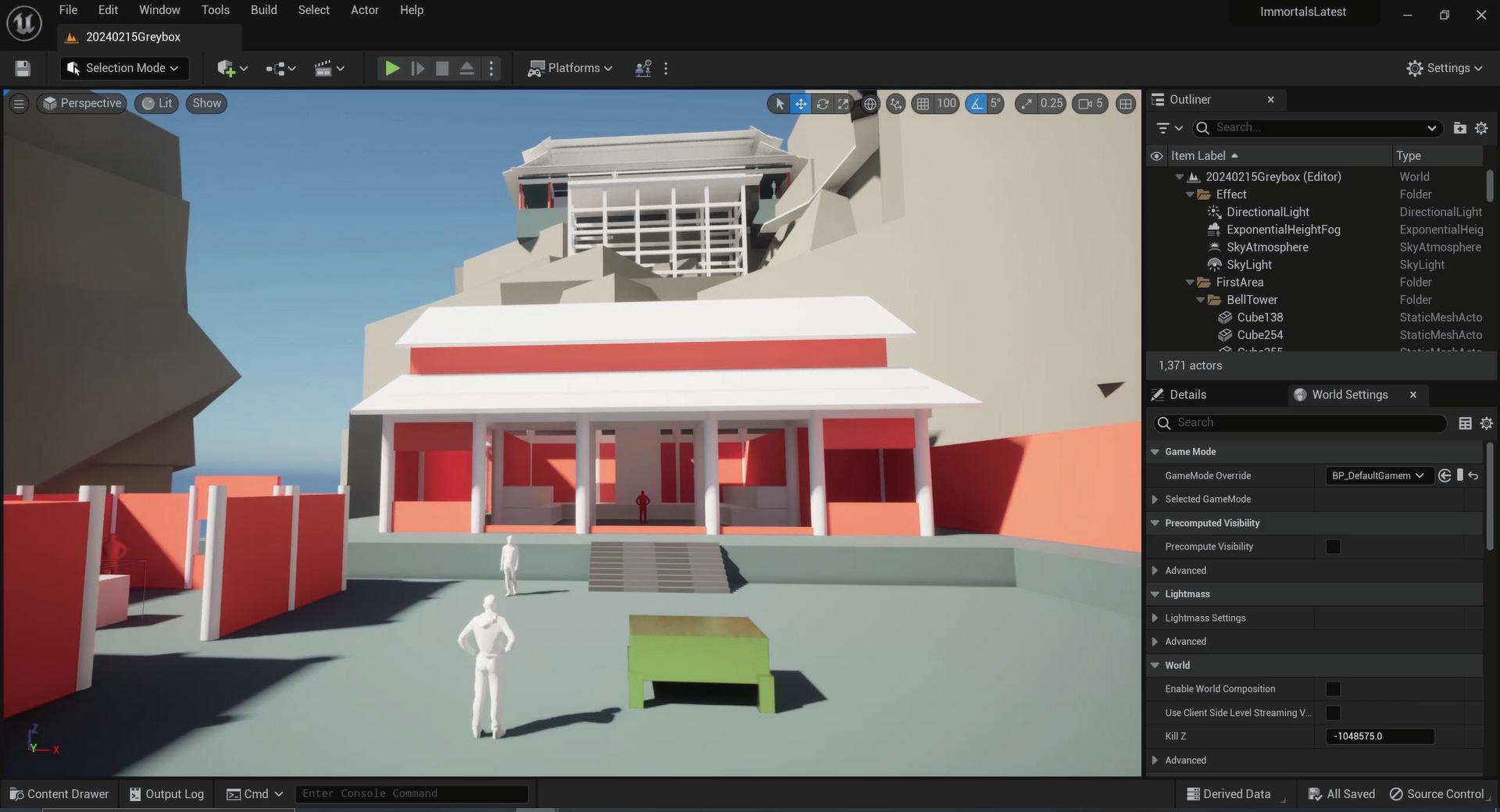Activate the Scale gizmo tool
The image size is (1500, 812).
click(x=843, y=103)
